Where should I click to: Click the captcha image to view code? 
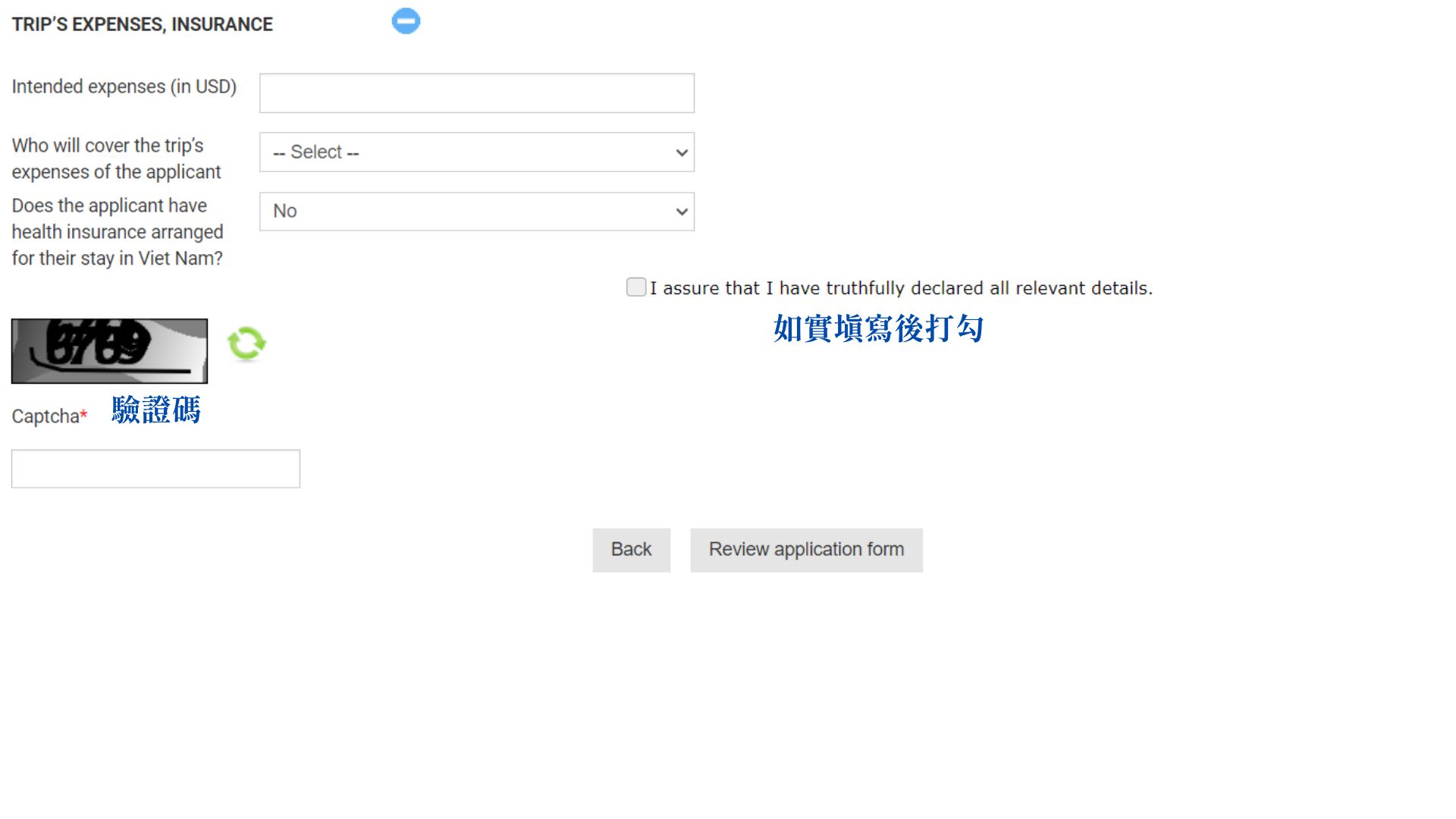tap(109, 350)
